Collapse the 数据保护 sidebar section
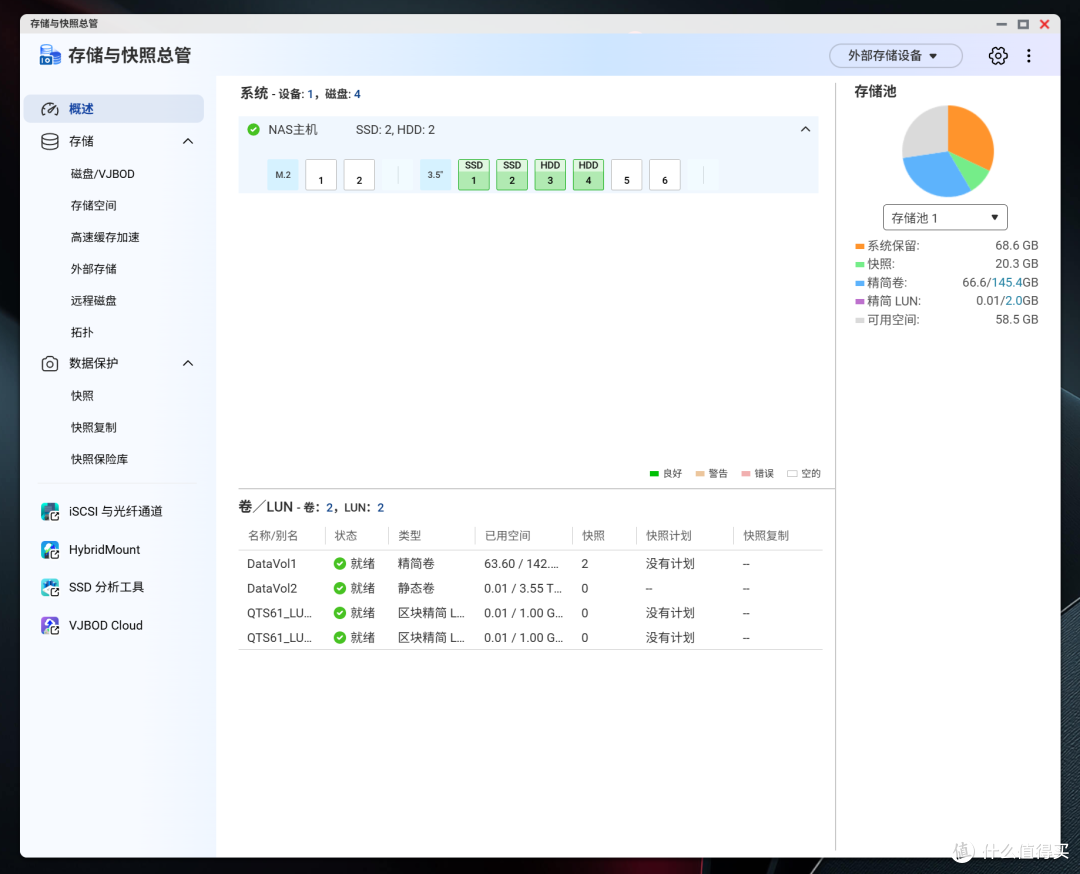Screen dimensions: 1080x874 click(x=188, y=364)
